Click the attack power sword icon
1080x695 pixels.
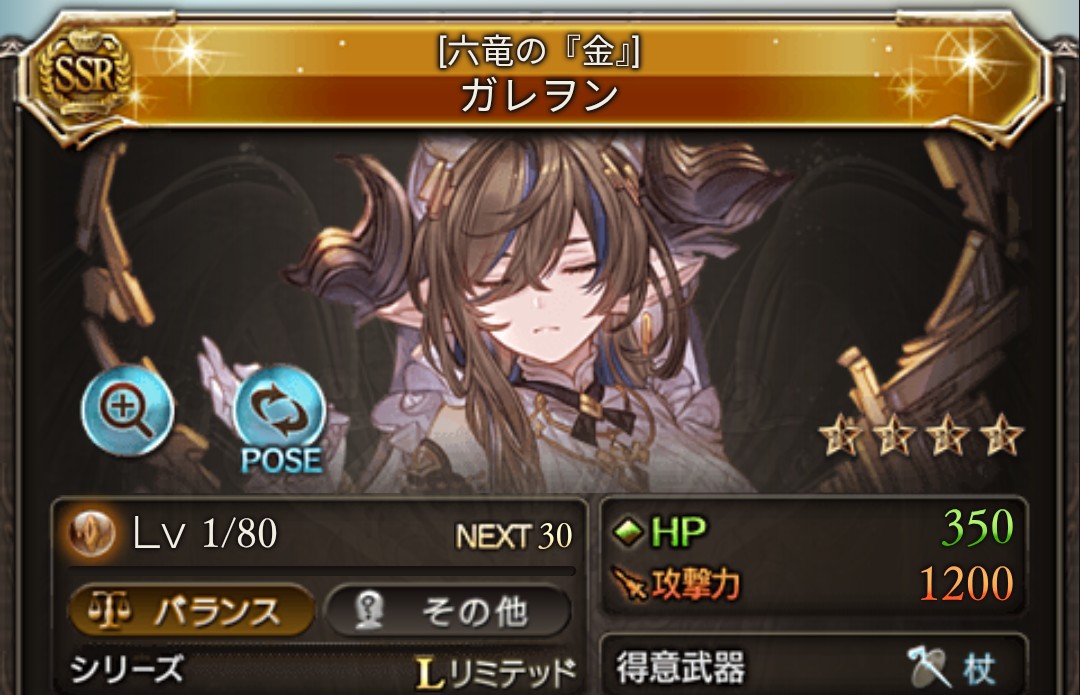[x=629, y=584]
